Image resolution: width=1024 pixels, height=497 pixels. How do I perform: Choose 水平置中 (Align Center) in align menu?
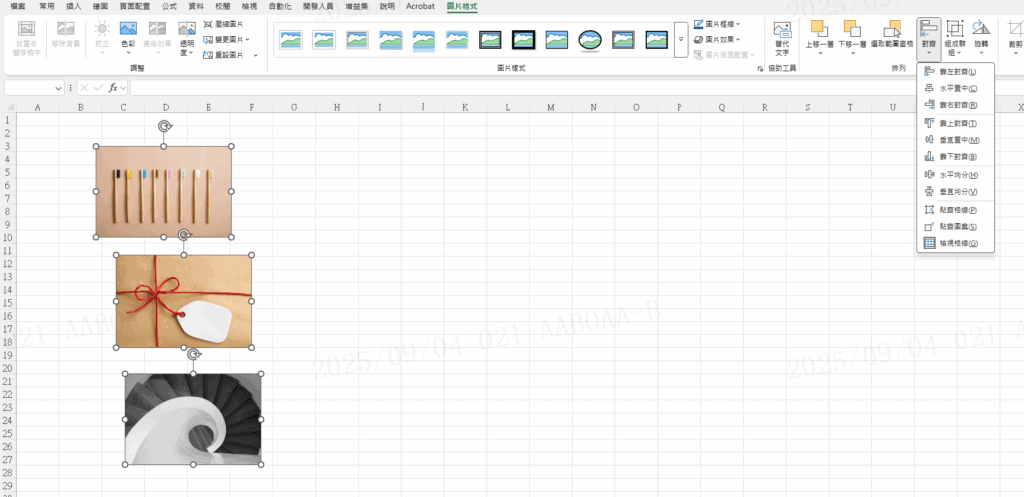pos(955,88)
